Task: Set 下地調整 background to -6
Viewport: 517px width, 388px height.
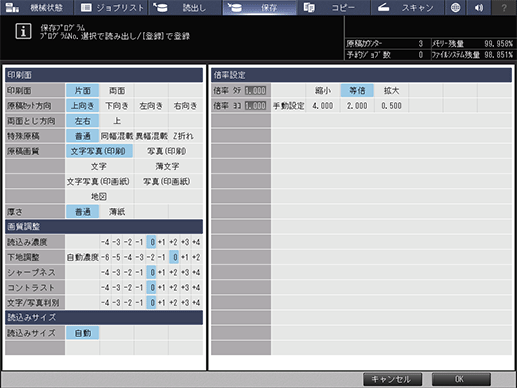Action: [x=105, y=257]
